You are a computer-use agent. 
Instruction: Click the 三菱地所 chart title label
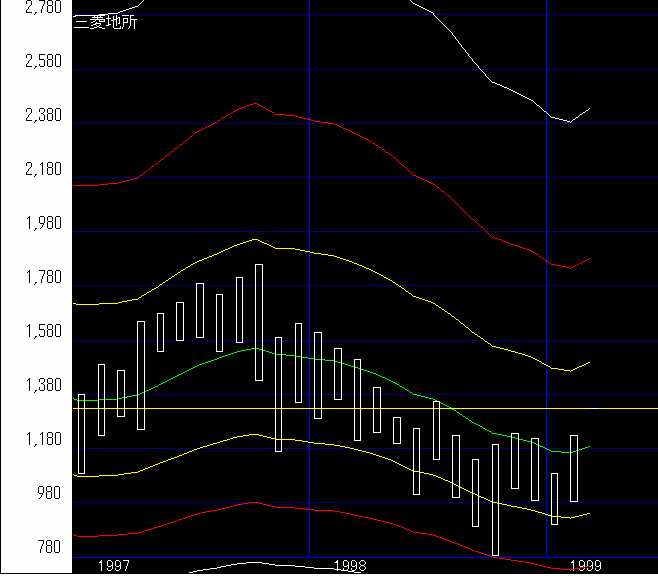105,22
